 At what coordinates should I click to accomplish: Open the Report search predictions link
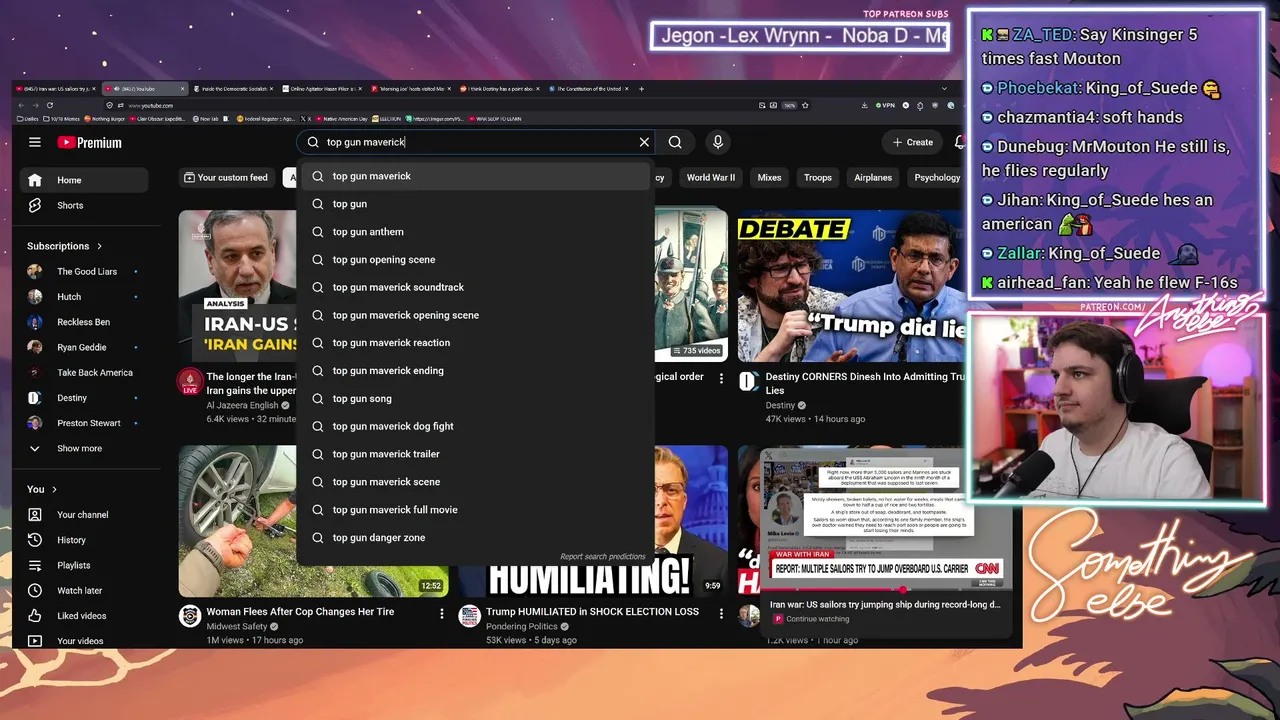coord(603,557)
